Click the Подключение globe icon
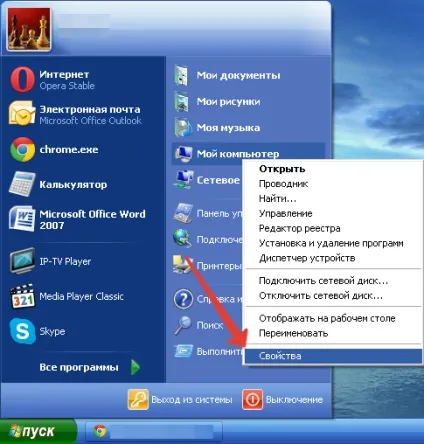This screenshot has width=424, height=444. 182,238
